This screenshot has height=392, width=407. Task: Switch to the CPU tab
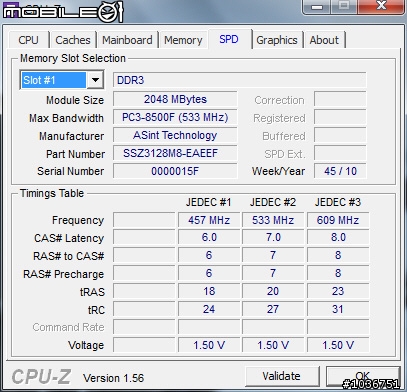pos(29,40)
